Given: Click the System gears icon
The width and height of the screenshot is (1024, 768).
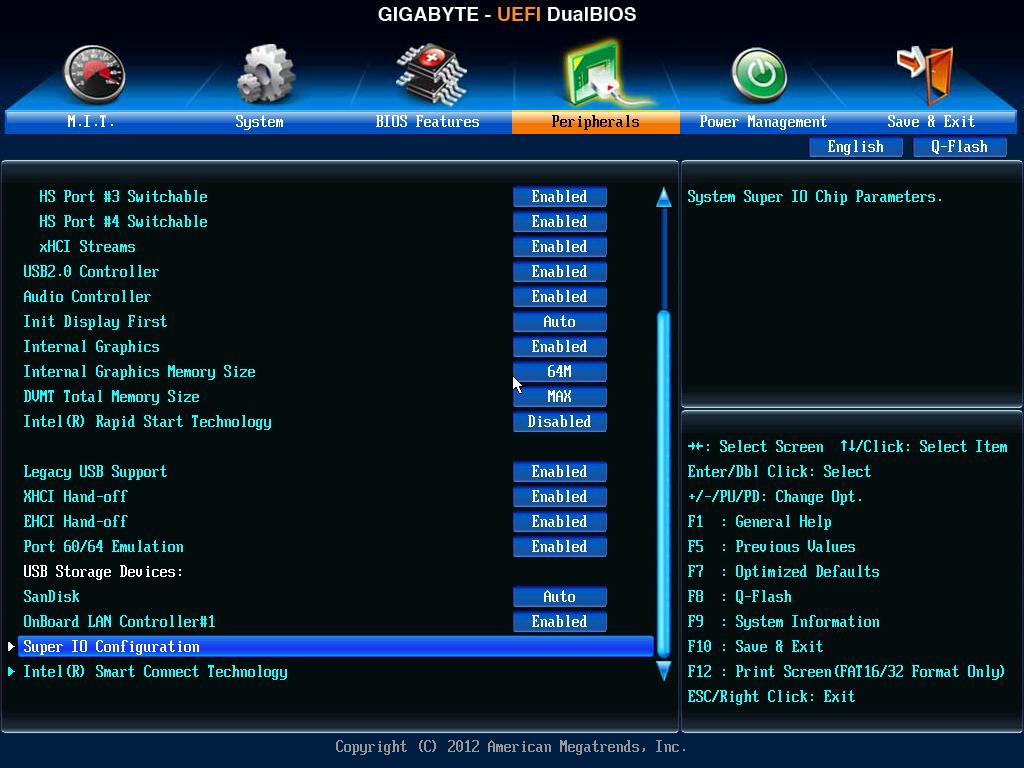Looking at the screenshot, I should [266, 73].
